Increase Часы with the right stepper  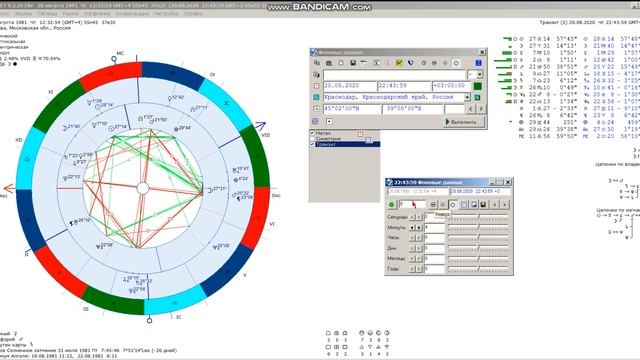pyautogui.click(x=418, y=238)
